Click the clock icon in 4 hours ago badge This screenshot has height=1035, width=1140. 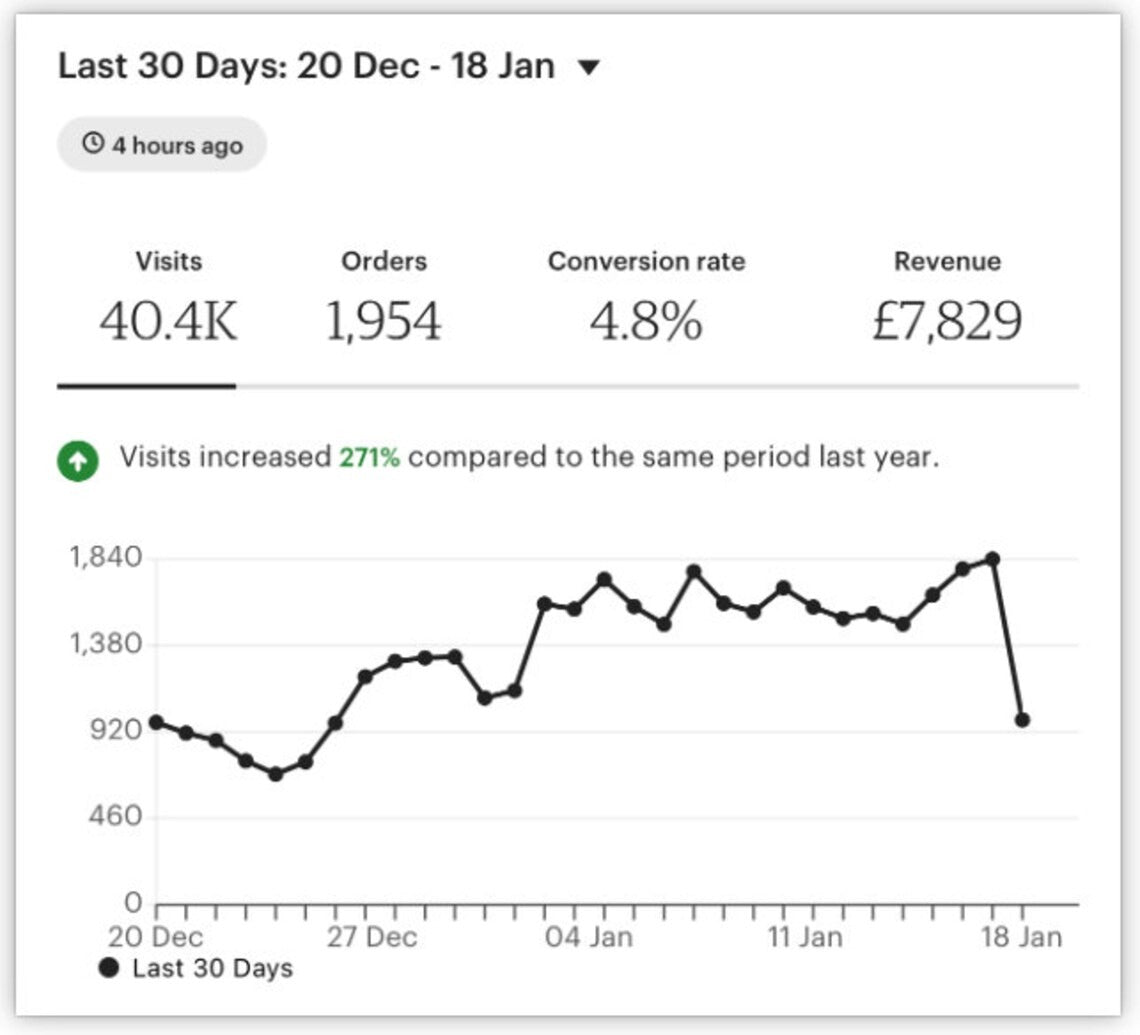[x=92, y=144]
